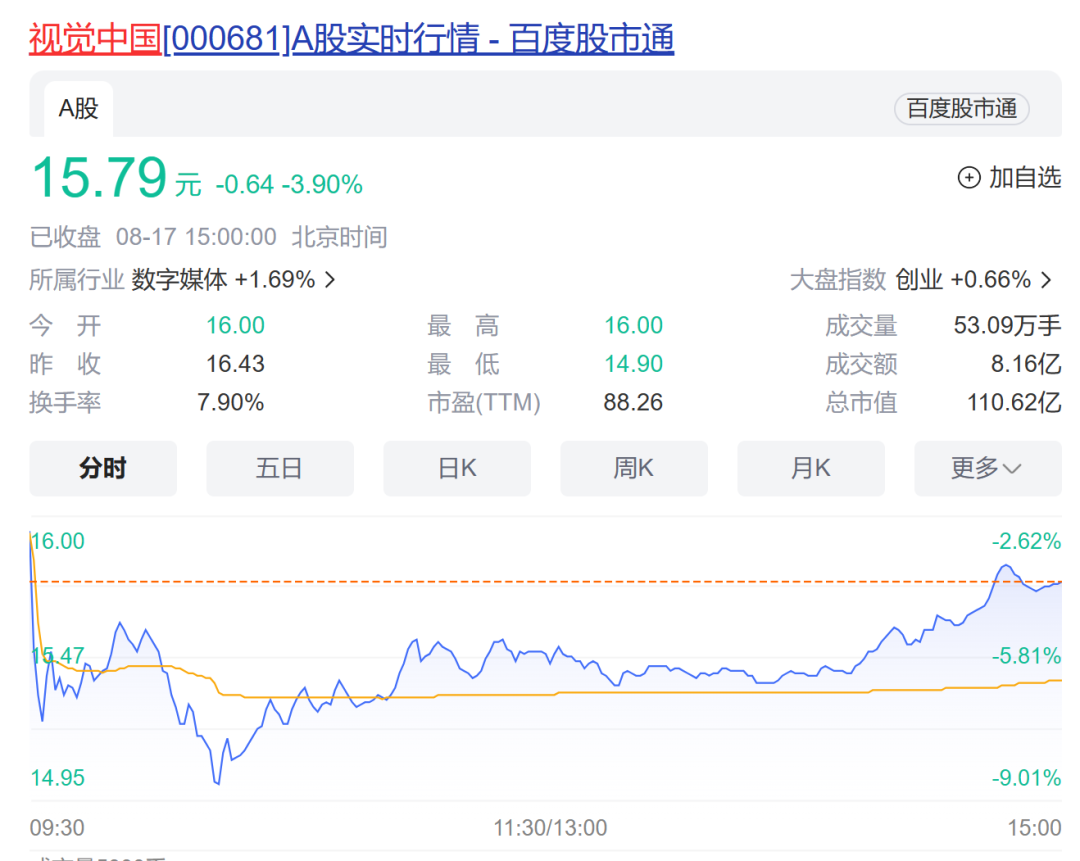The height and width of the screenshot is (861, 1080).
Task: Click chart intraday low point near 14.95
Action: point(218,782)
